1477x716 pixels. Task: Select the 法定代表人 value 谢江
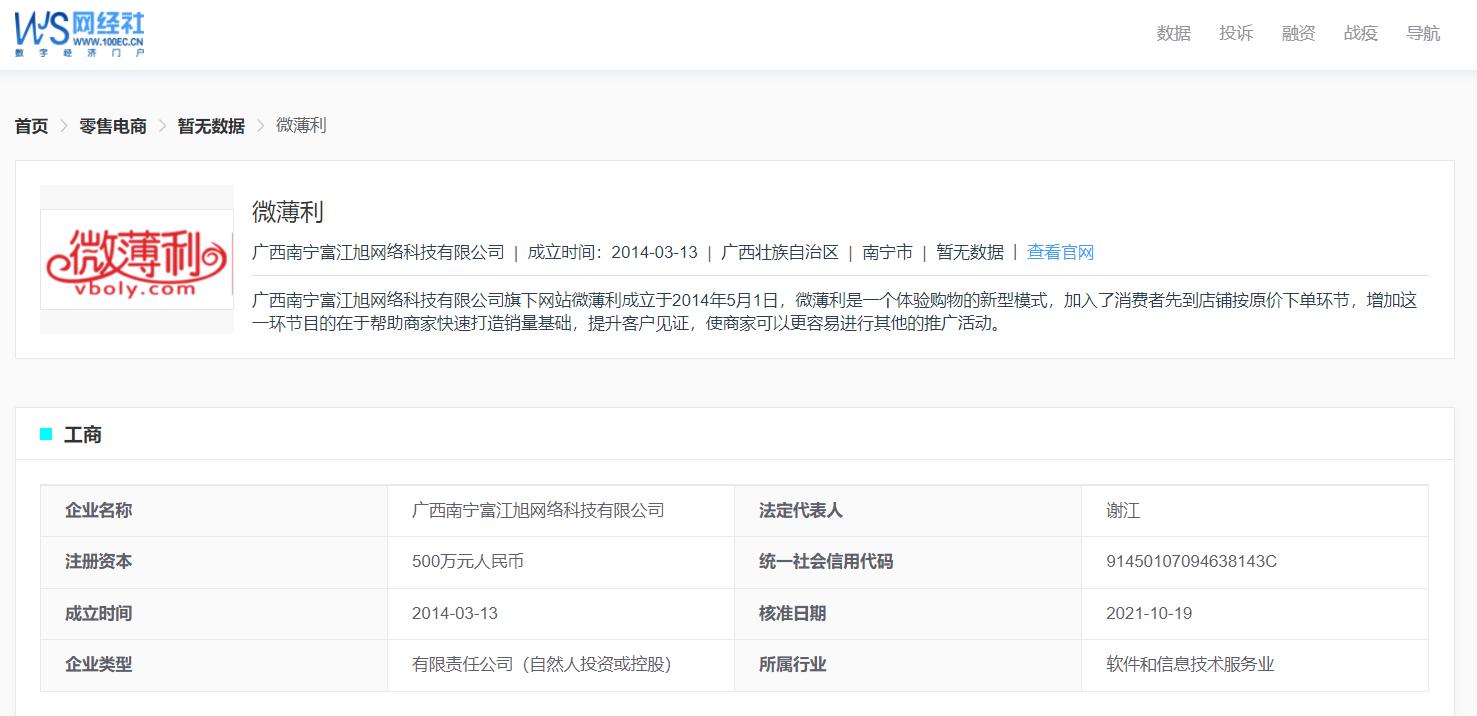(1121, 510)
